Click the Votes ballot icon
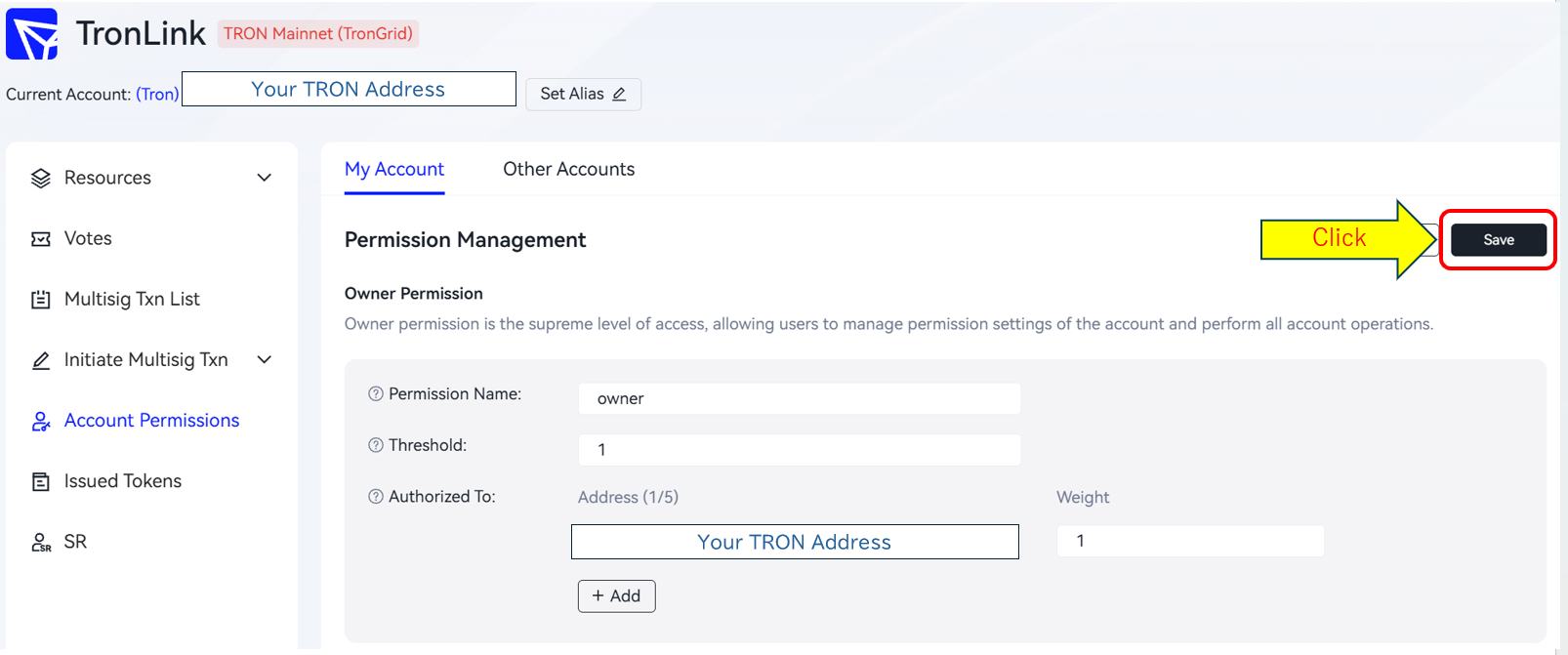The height and width of the screenshot is (655, 1568). (x=41, y=239)
